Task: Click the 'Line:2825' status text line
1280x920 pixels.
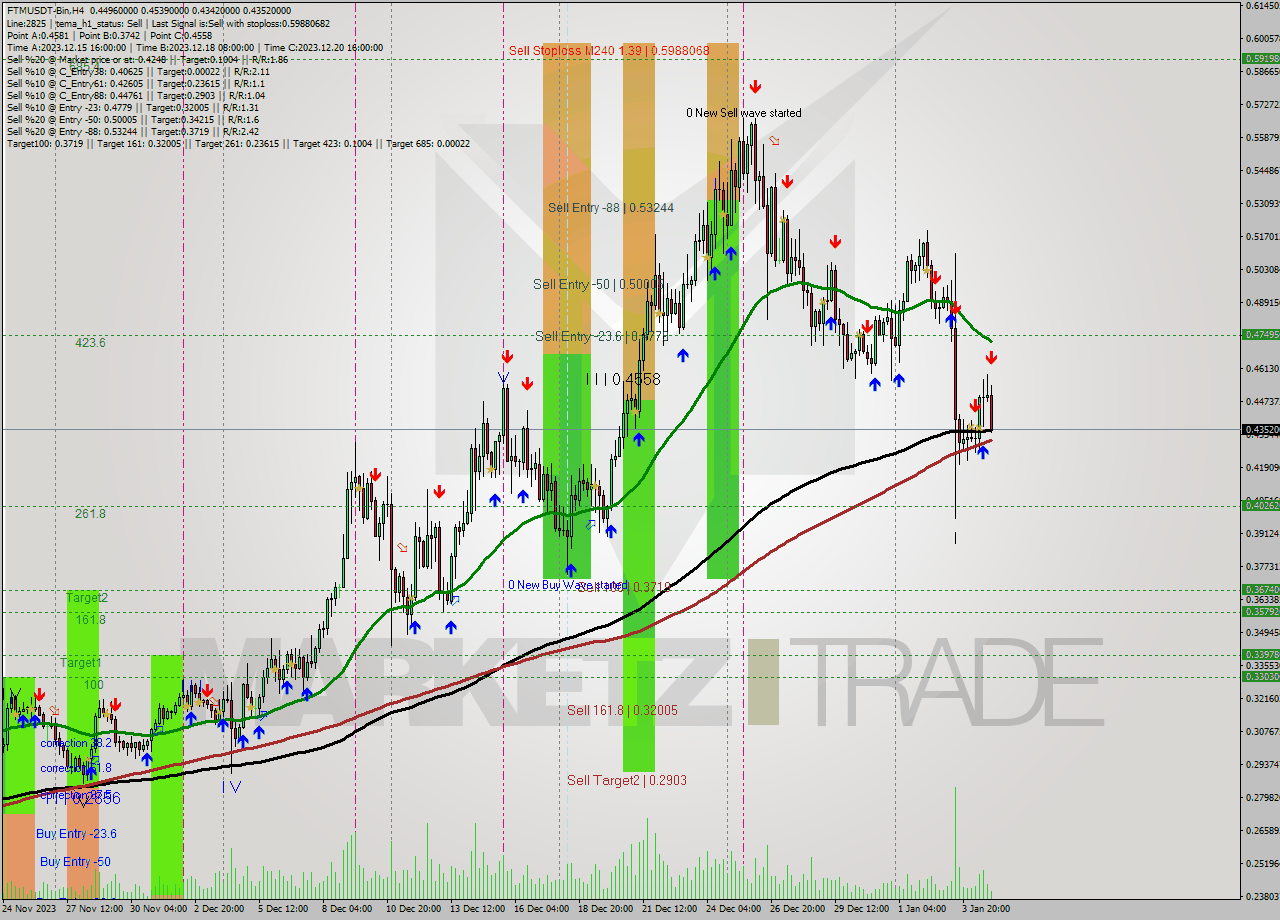Action: (168, 23)
